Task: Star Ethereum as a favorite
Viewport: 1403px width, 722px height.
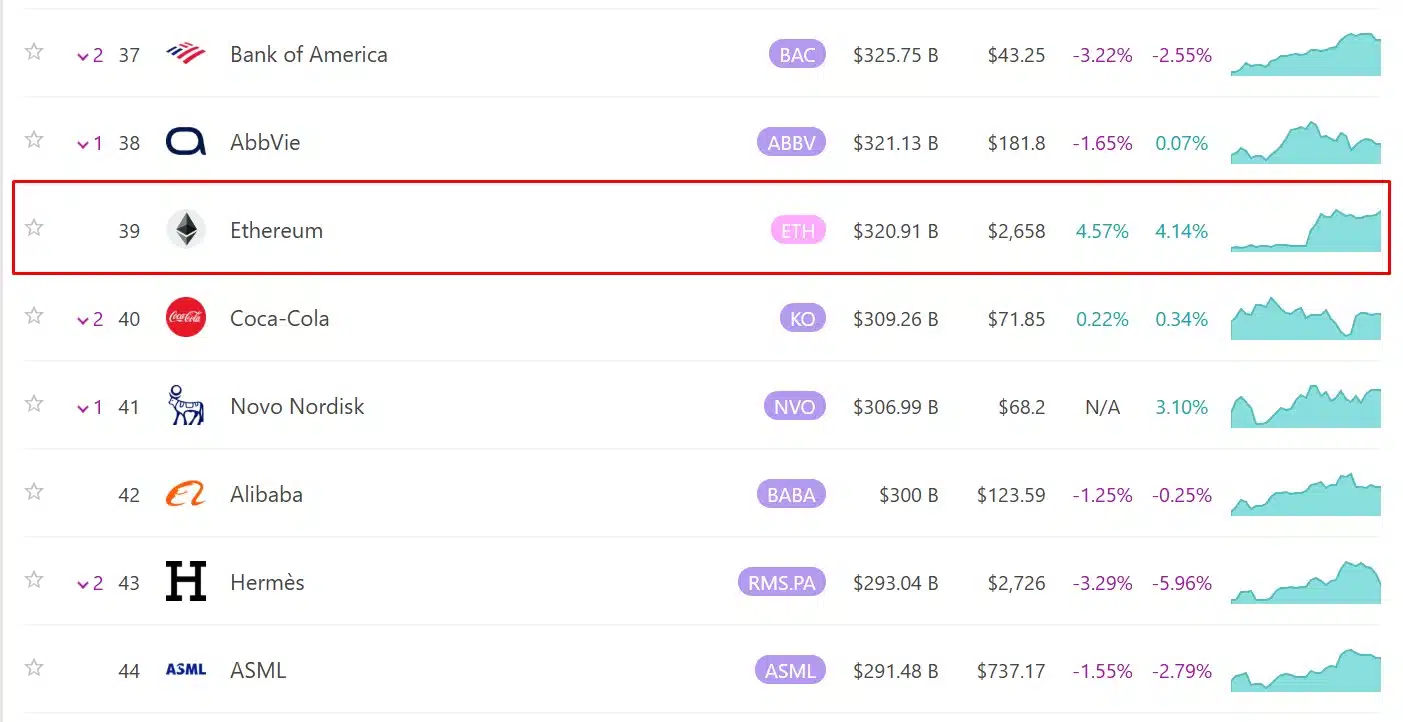Action: pos(34,228)
